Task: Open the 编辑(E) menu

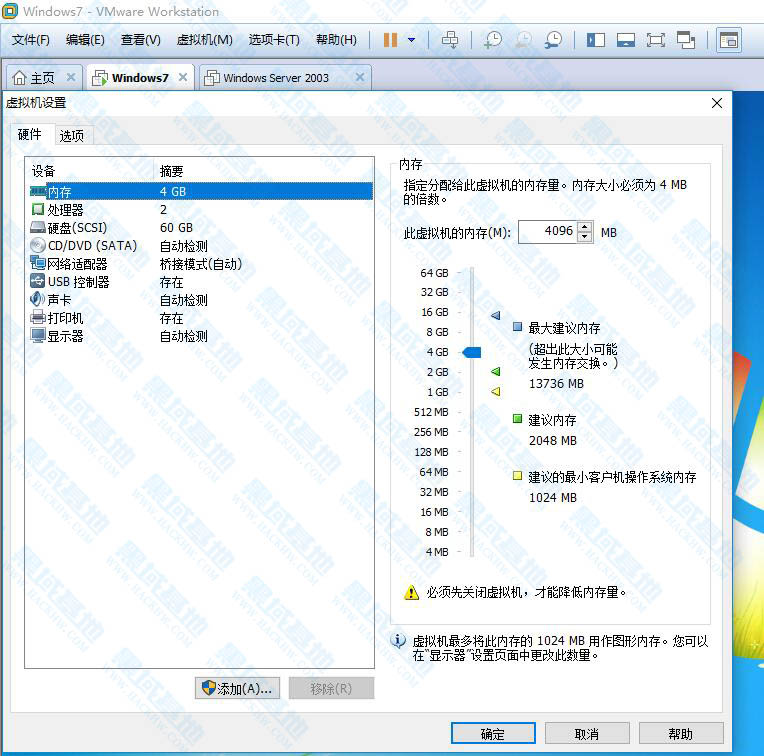Action: [x=85, y=40]
